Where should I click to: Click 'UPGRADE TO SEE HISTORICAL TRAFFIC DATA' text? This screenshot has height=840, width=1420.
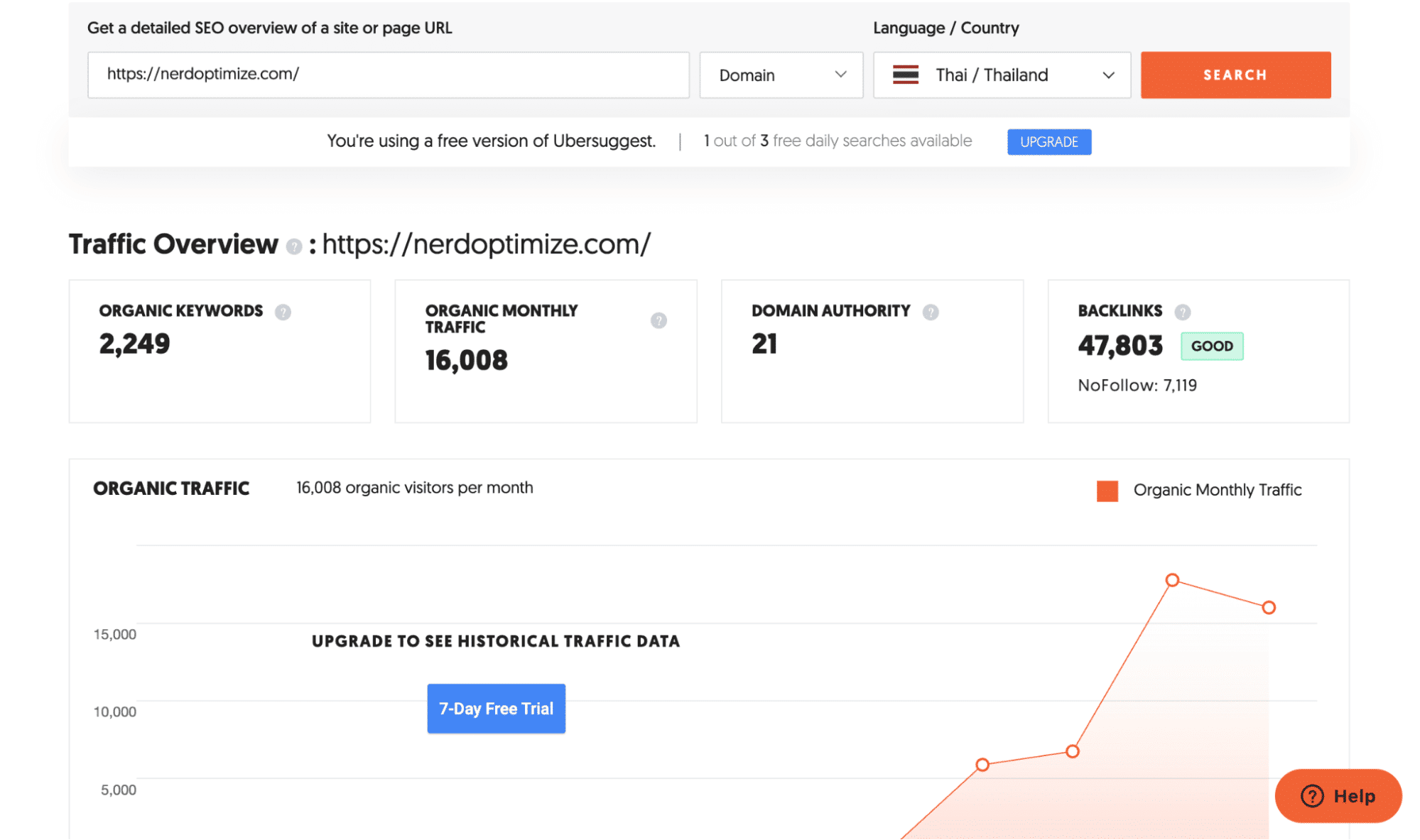(496, 641)
